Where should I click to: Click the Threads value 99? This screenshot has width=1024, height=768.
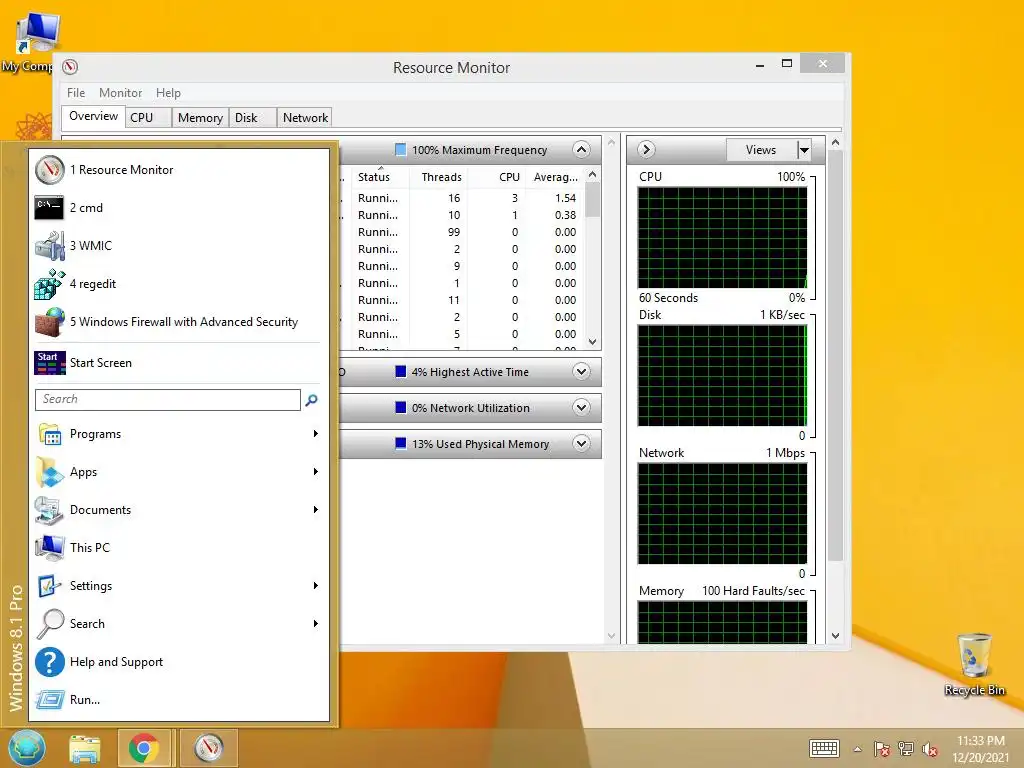coord(454,232)
